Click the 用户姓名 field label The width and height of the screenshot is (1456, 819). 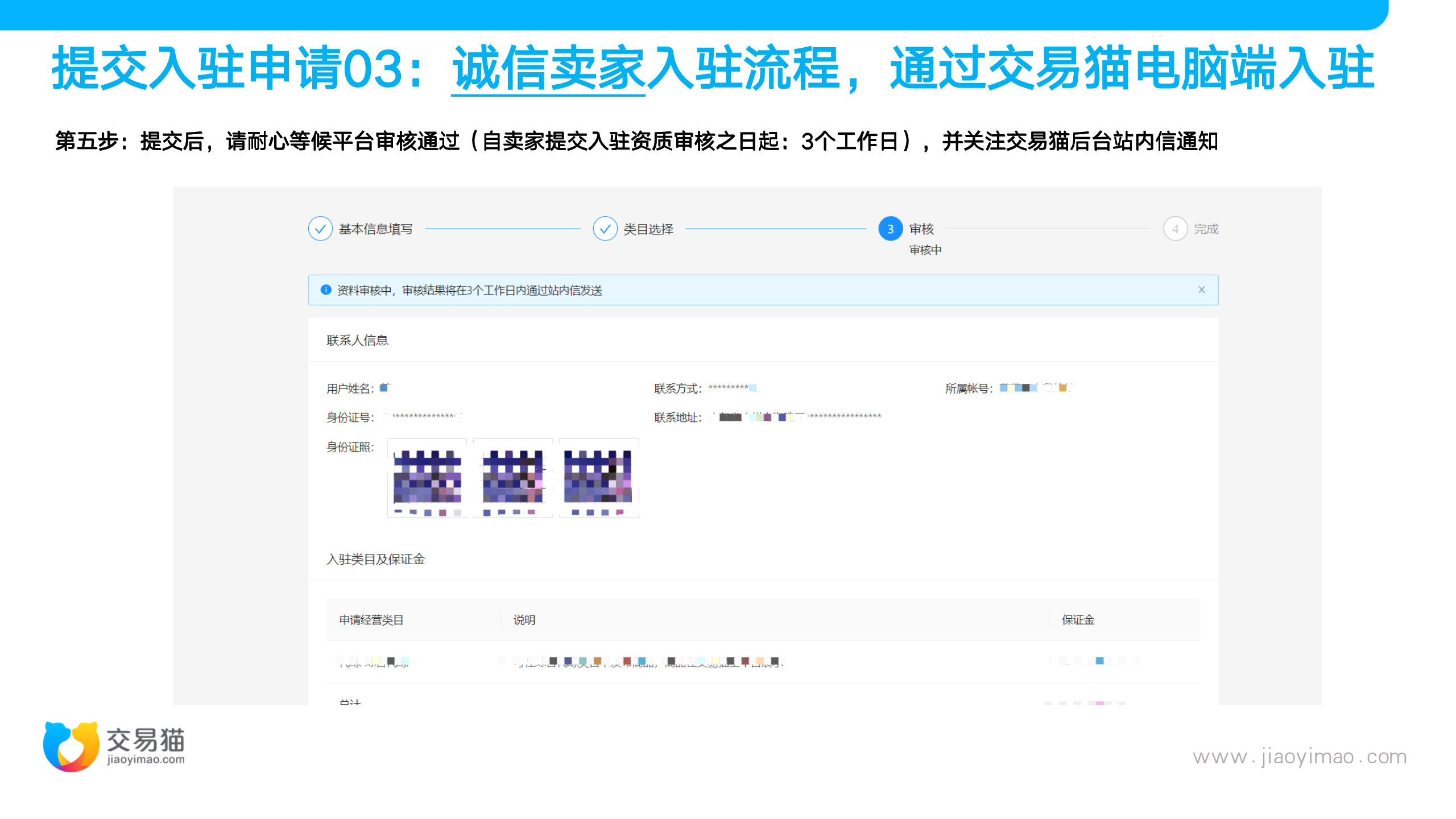(x=350, y=388)
